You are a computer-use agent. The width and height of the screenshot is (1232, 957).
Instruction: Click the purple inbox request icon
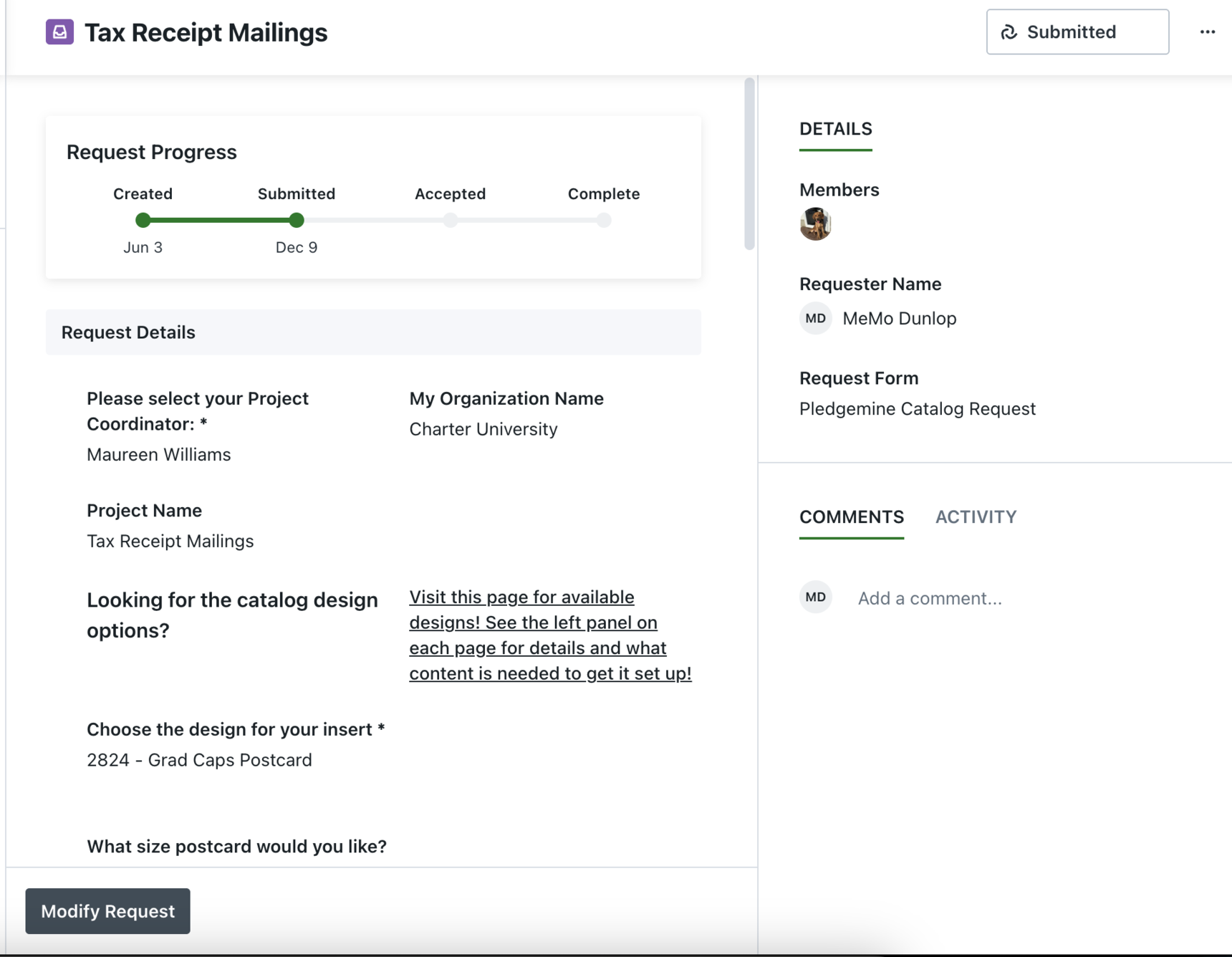[59, 32]
